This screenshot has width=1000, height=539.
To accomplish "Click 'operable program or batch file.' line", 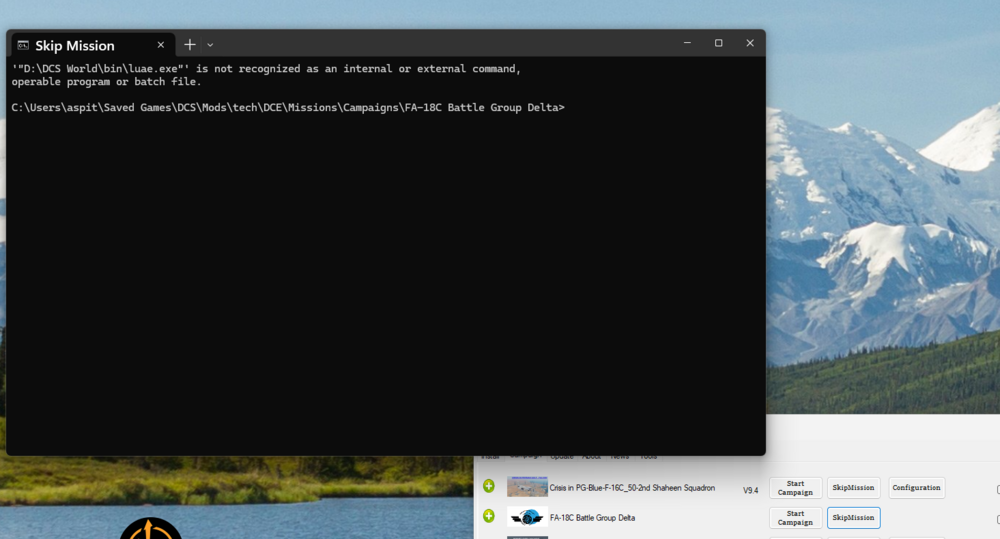I will (107, 82).
